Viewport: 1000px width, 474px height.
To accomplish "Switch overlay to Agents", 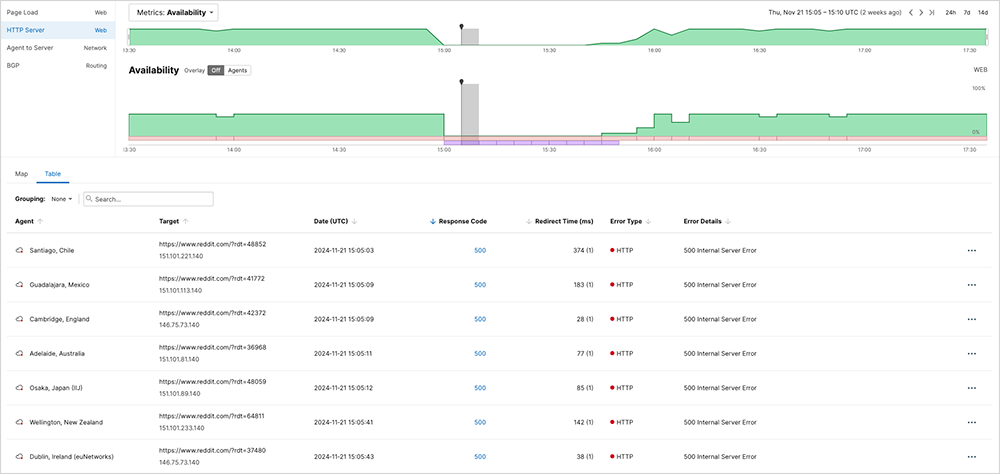I will [x=237, y=71].
